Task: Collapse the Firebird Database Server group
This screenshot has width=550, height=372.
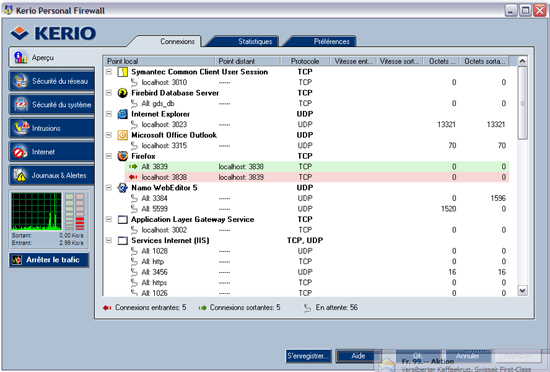Action: pyautogui.click(x=109, y=93)
